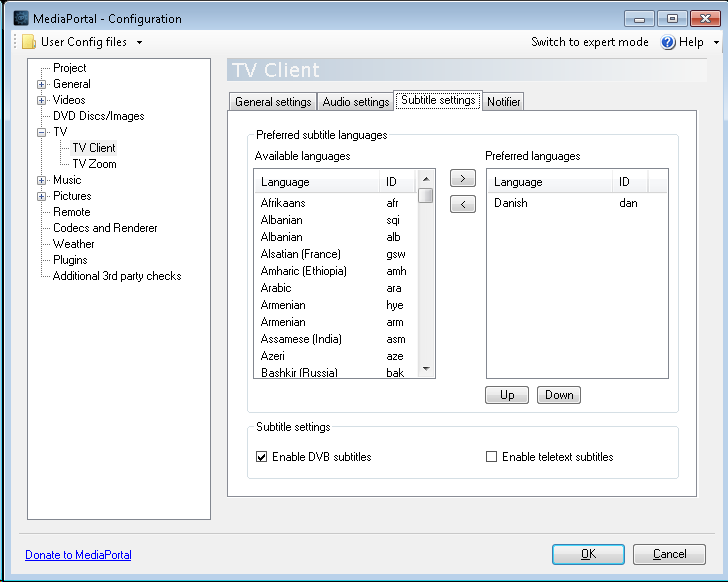Click the blue Help question mark icon
The image size is (728, 582).
click(668, 42)
